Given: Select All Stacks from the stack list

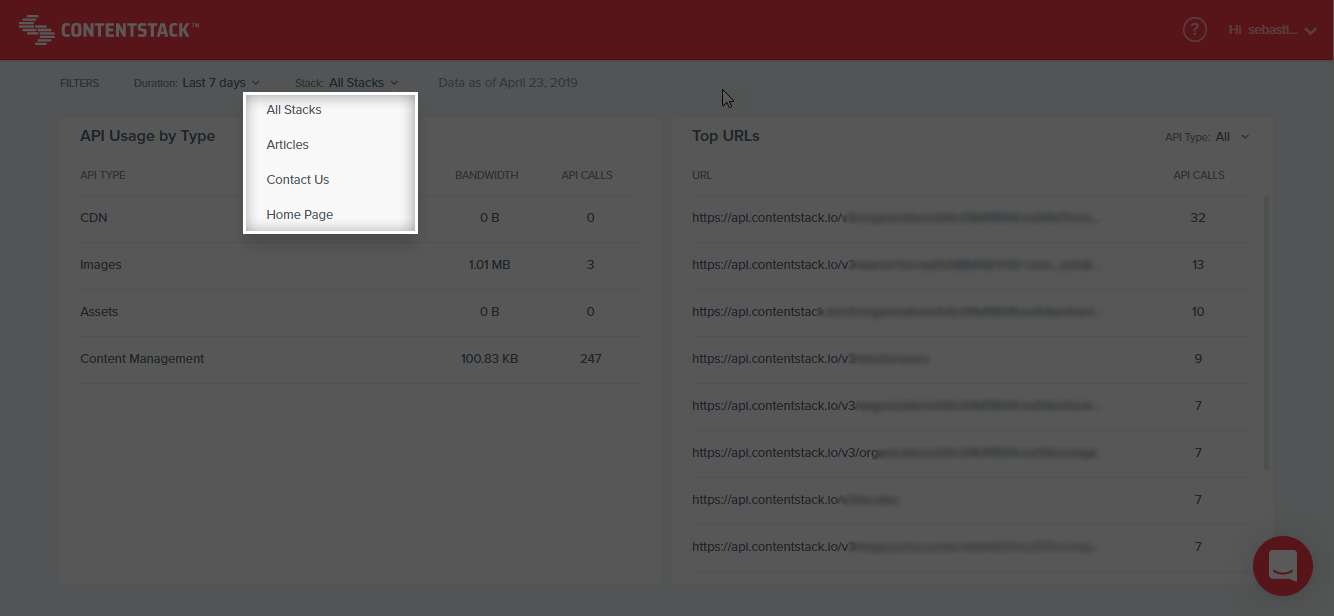Looking at the screenshot, I should (x=294, y=110).
